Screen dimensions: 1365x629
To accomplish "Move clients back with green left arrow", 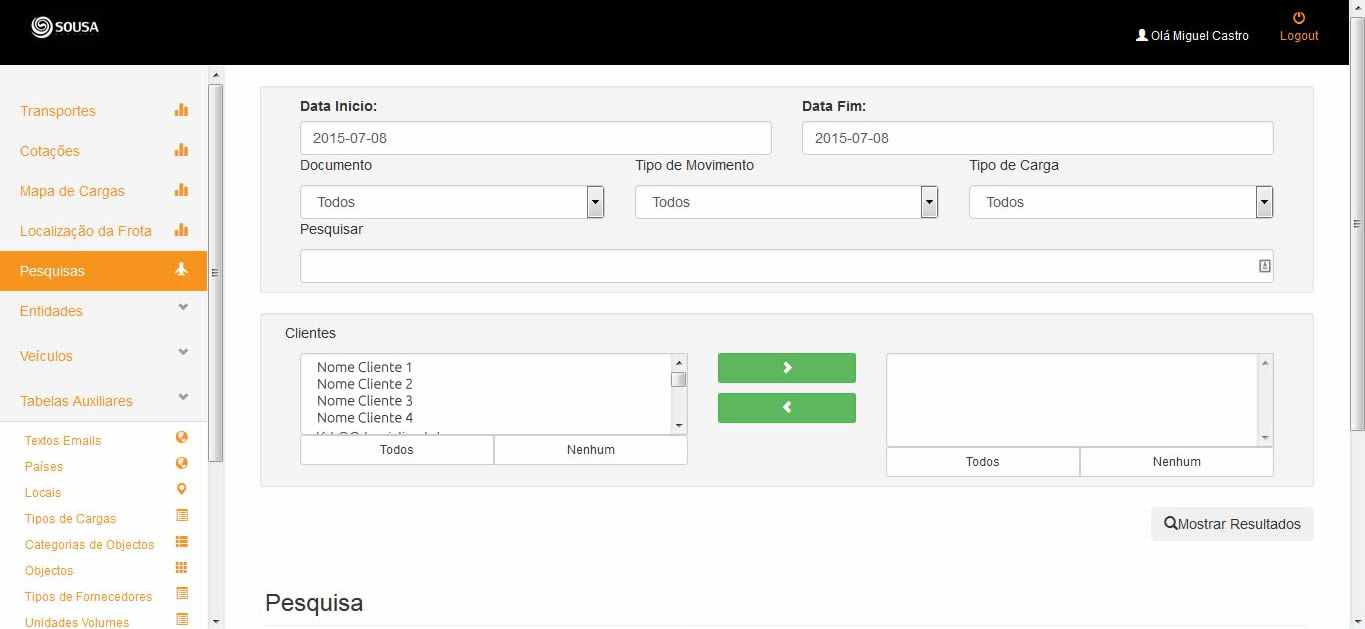I will point(786,408).
